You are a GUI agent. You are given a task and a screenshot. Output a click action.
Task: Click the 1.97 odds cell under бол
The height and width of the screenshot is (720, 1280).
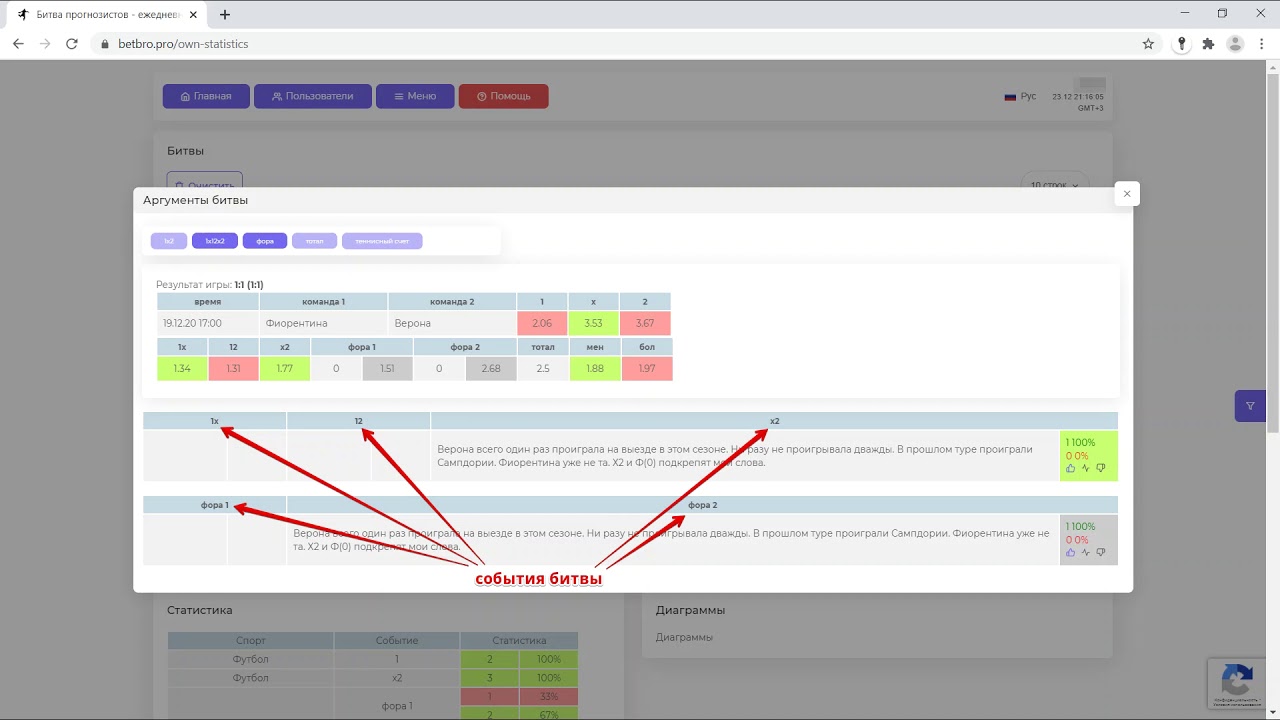click(647, 368)
